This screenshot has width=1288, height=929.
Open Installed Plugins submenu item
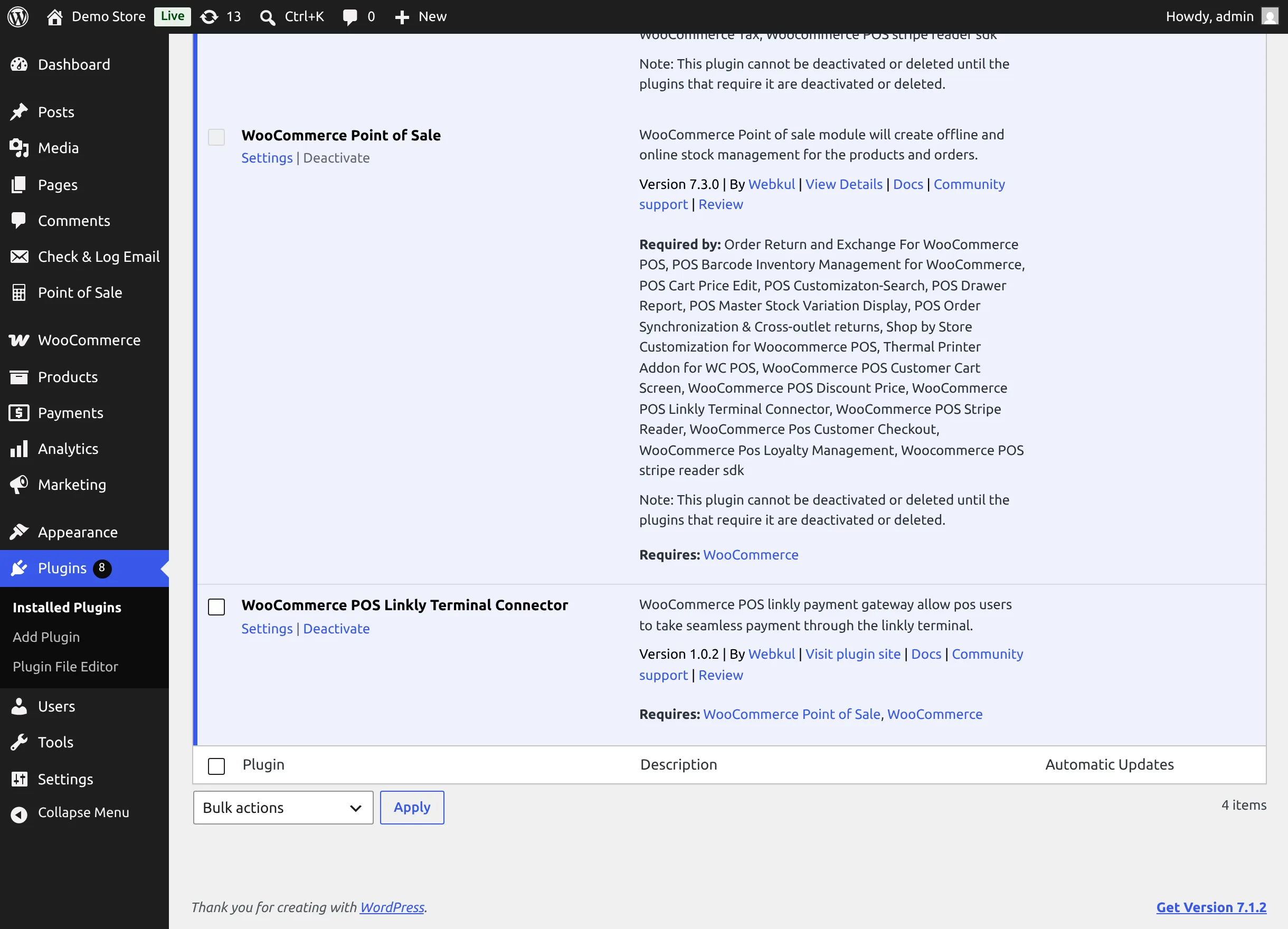tap(67, 607)
